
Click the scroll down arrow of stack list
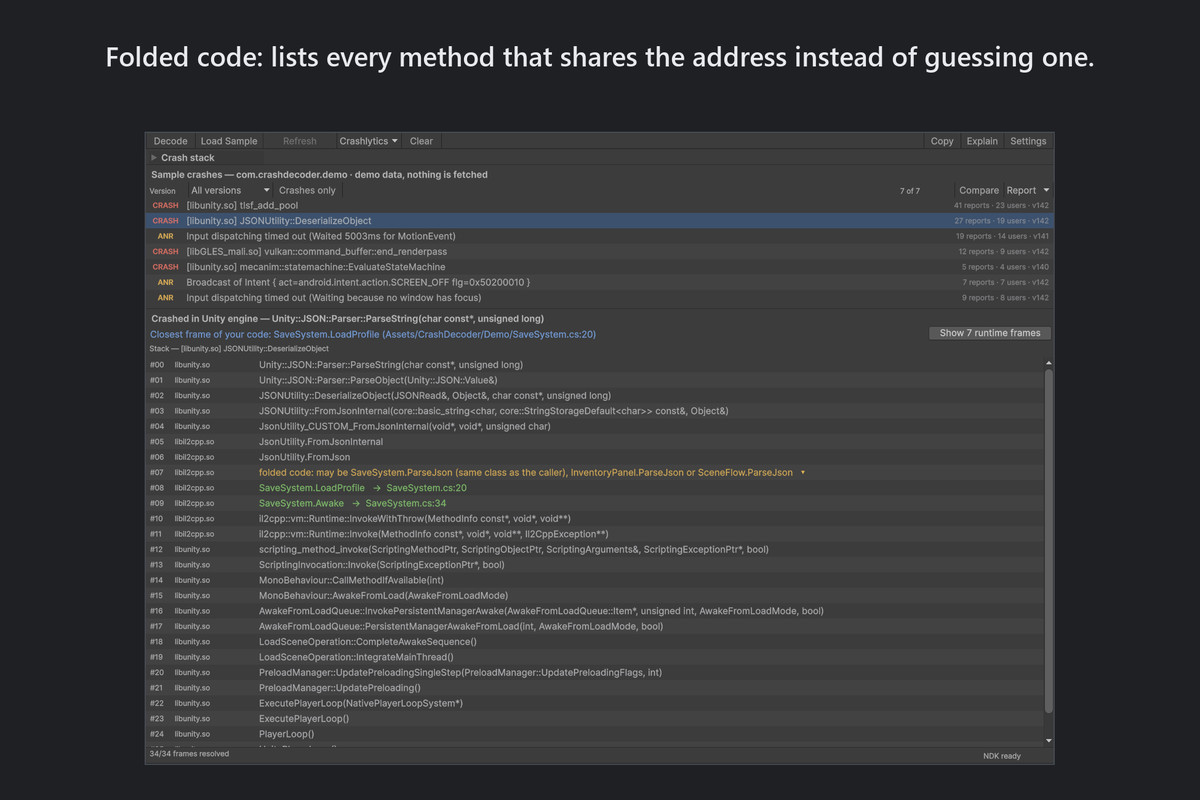point(1048,740)
